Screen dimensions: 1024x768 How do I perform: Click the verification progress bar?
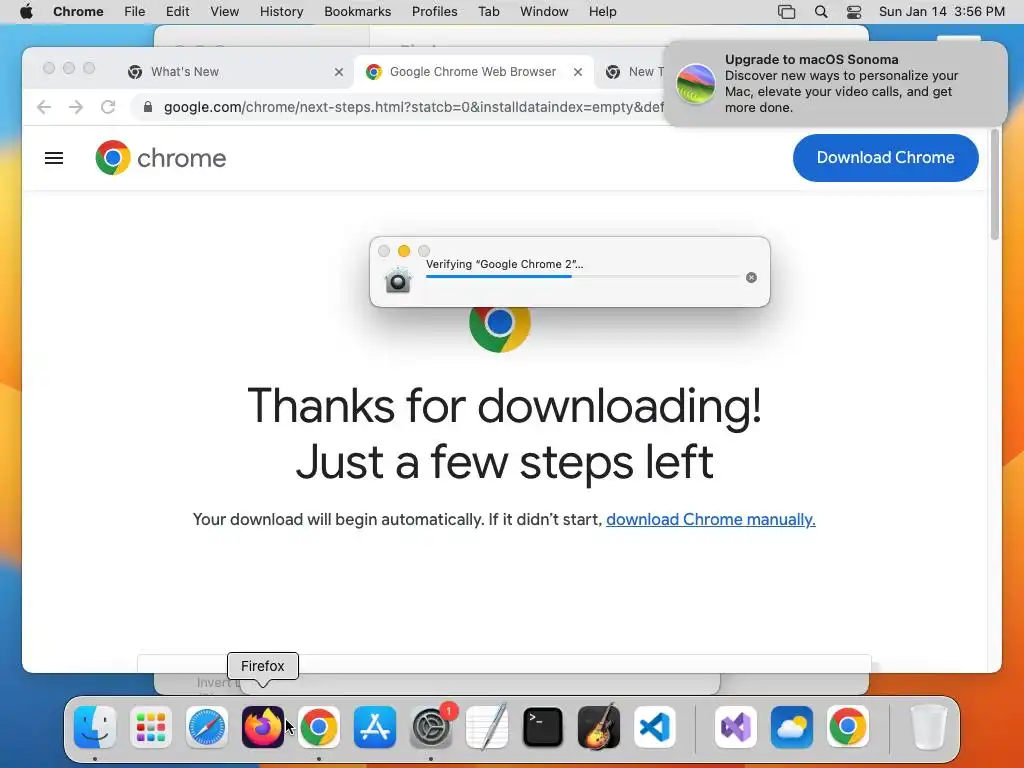click(x=582, y=276)
